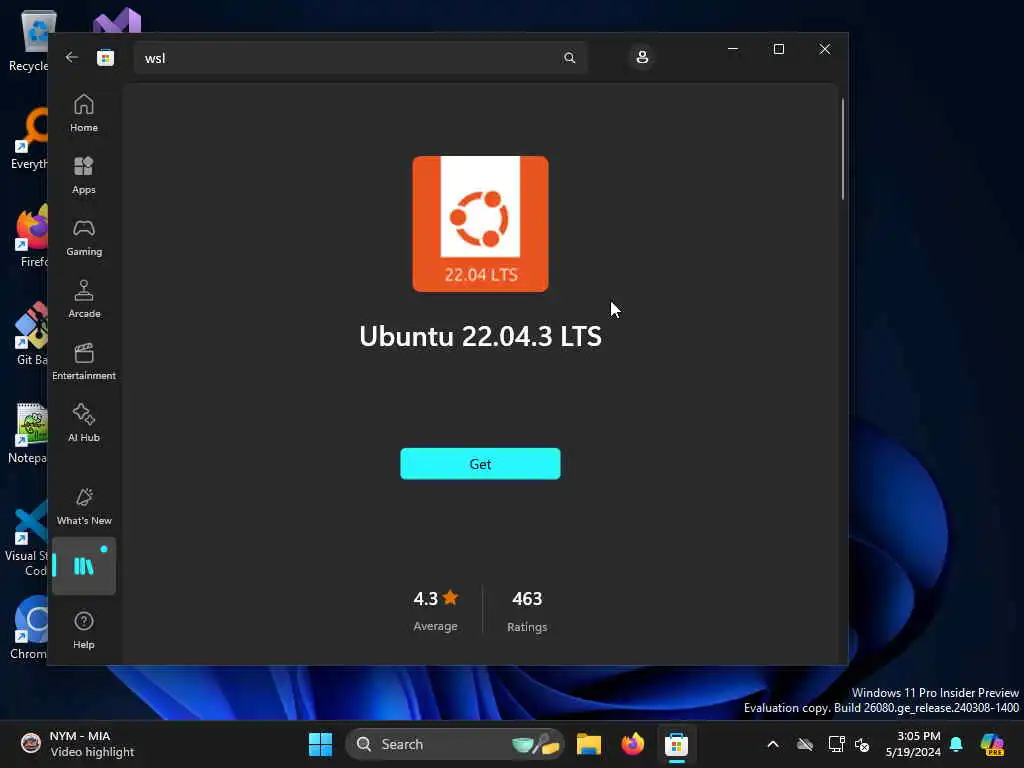
Task: Maximize the Microsoft Store window
Action: point(778,49)
